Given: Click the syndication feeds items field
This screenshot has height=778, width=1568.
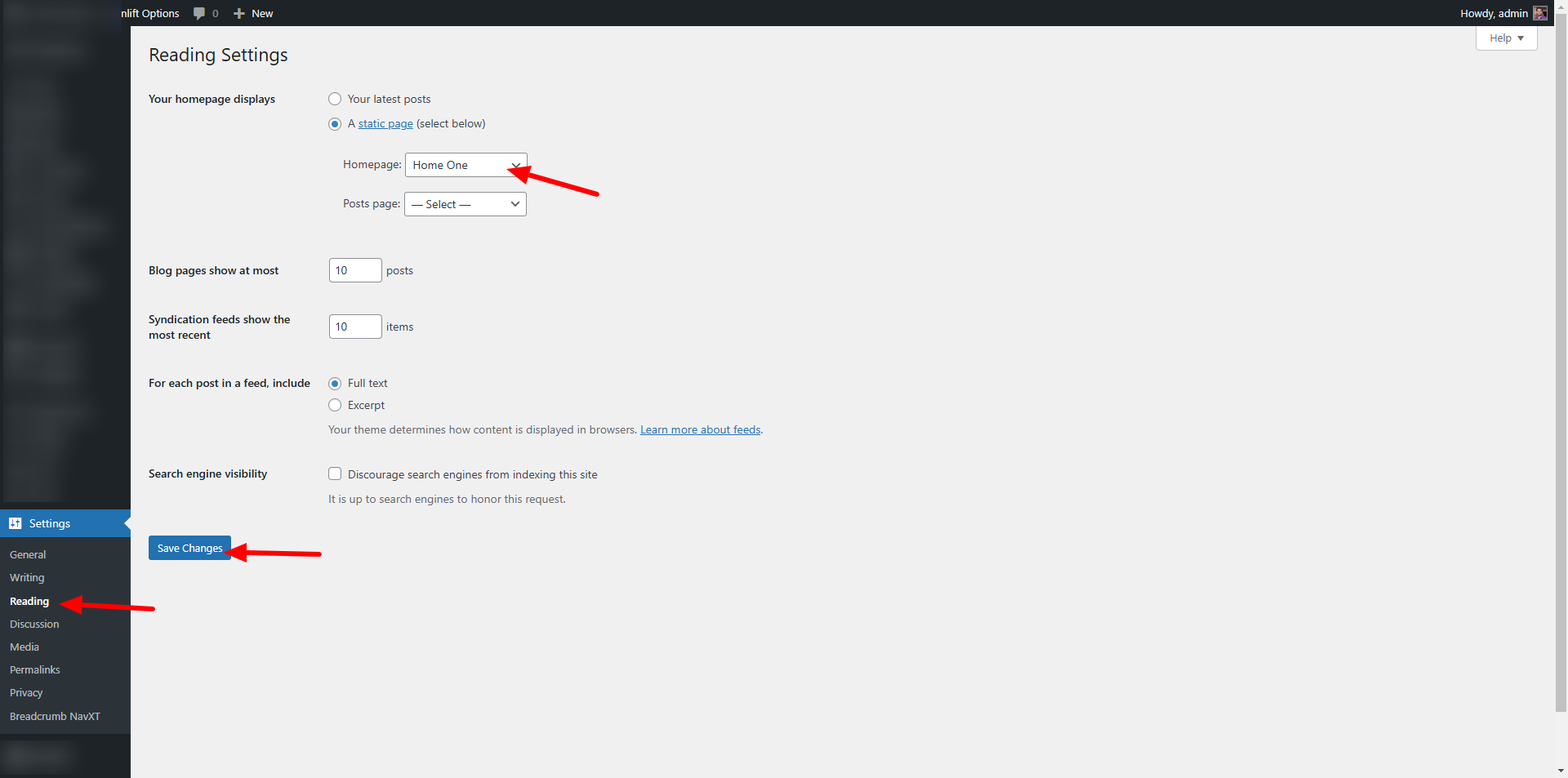Looking at the screenshot, I should pos(354,327).
